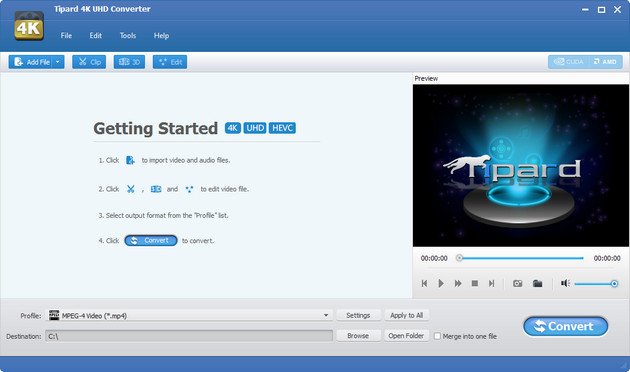Jump to previous track in preview
630x372 pixels.
click(x=424, y=283)
